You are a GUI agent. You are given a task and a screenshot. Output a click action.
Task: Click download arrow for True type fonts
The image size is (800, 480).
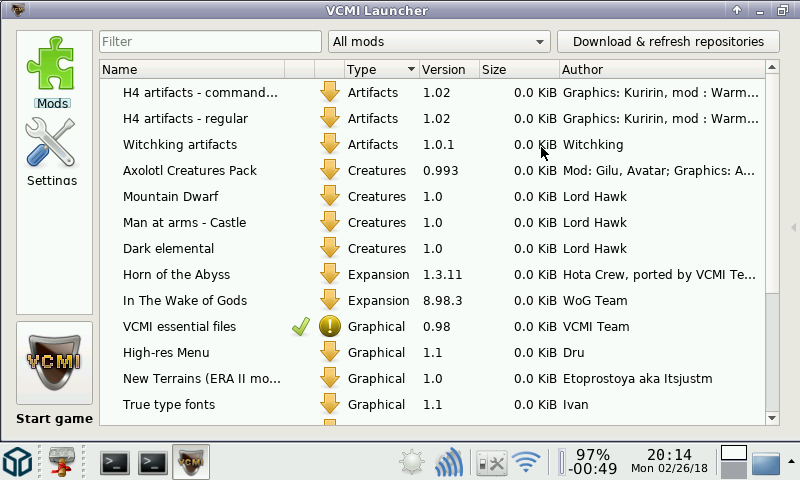pos(330,405)
